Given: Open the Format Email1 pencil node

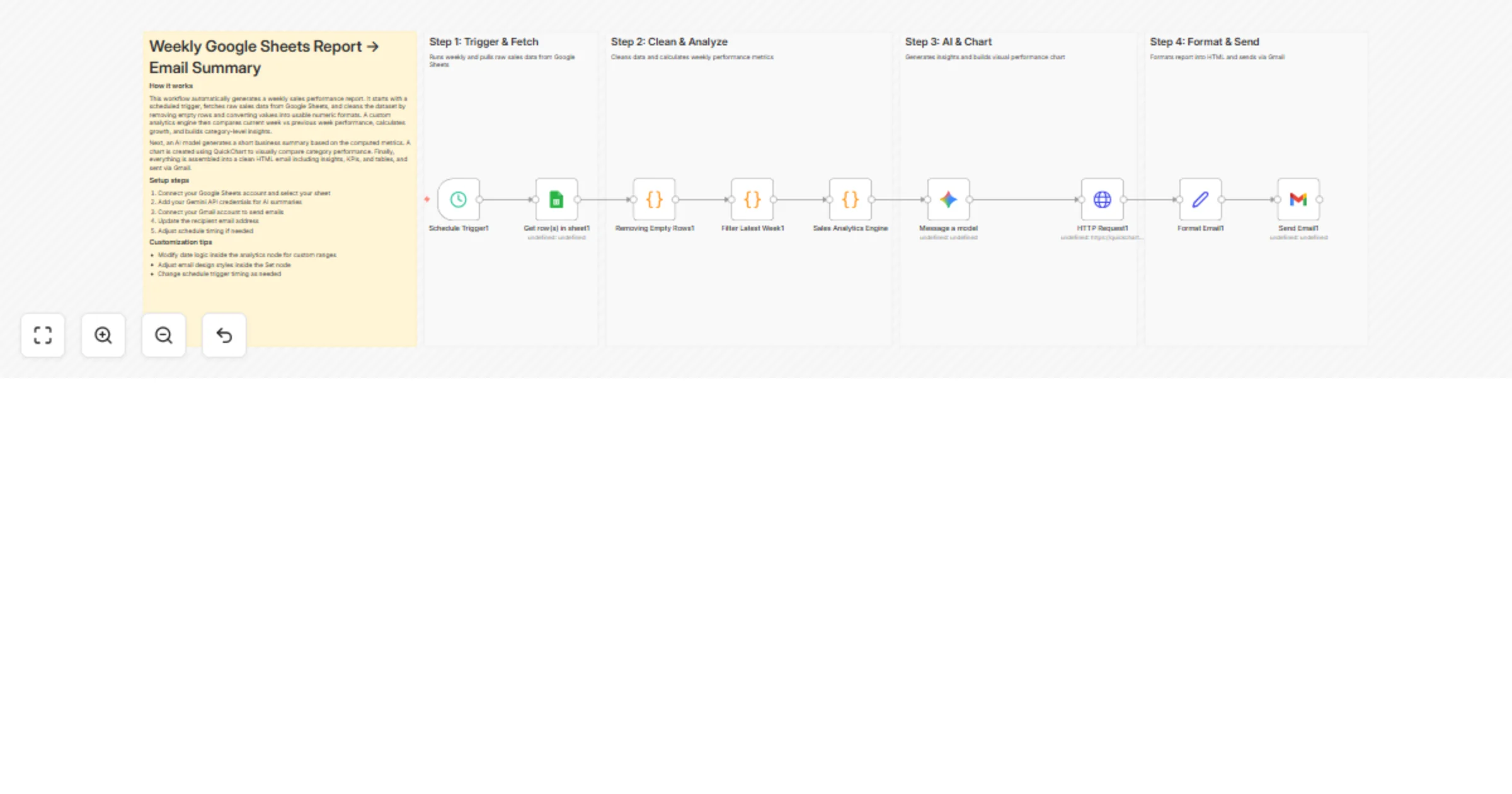Looking at the screenshot, I should pyautogui.click(x=1201, y=200).
